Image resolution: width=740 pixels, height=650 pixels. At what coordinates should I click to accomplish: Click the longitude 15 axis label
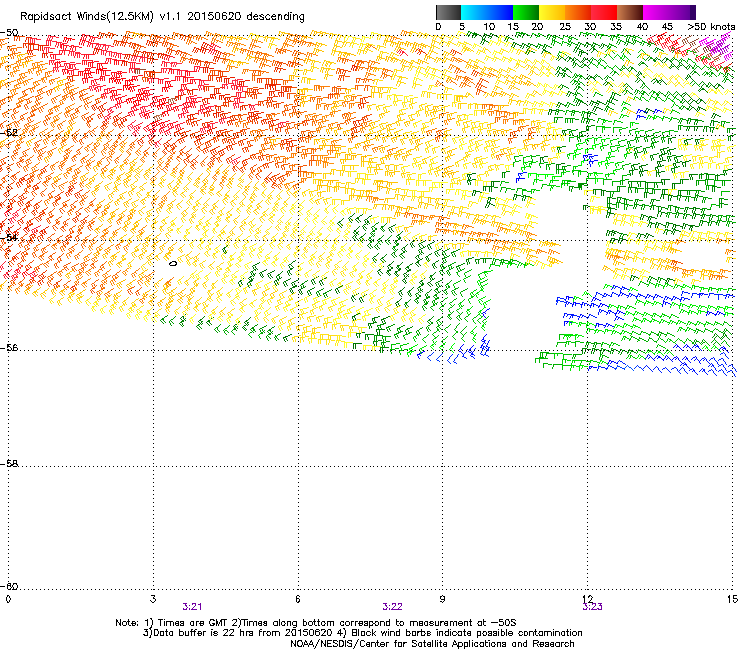tap(732, 599)
